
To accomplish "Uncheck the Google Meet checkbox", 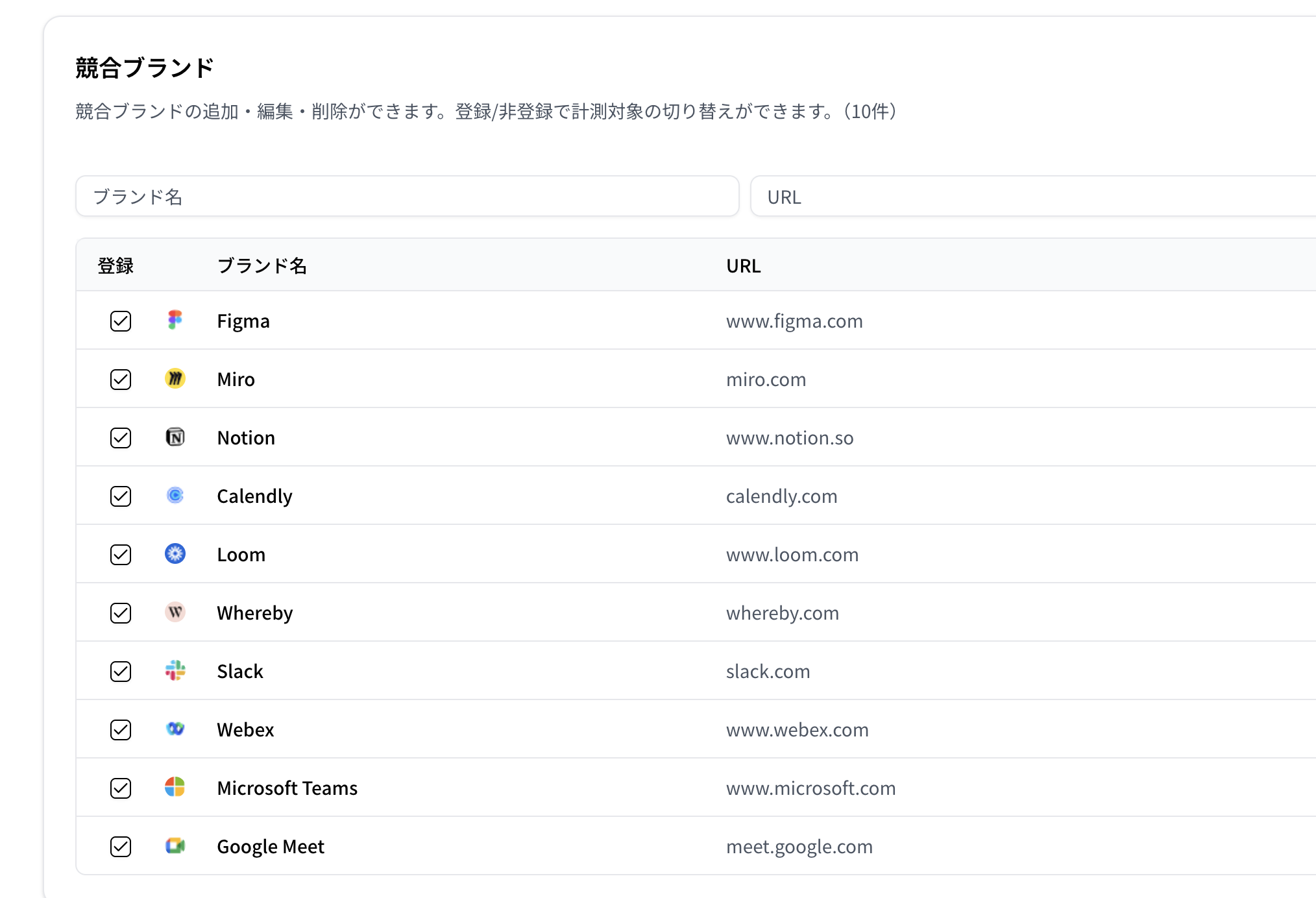I will [x=121, y=847].
